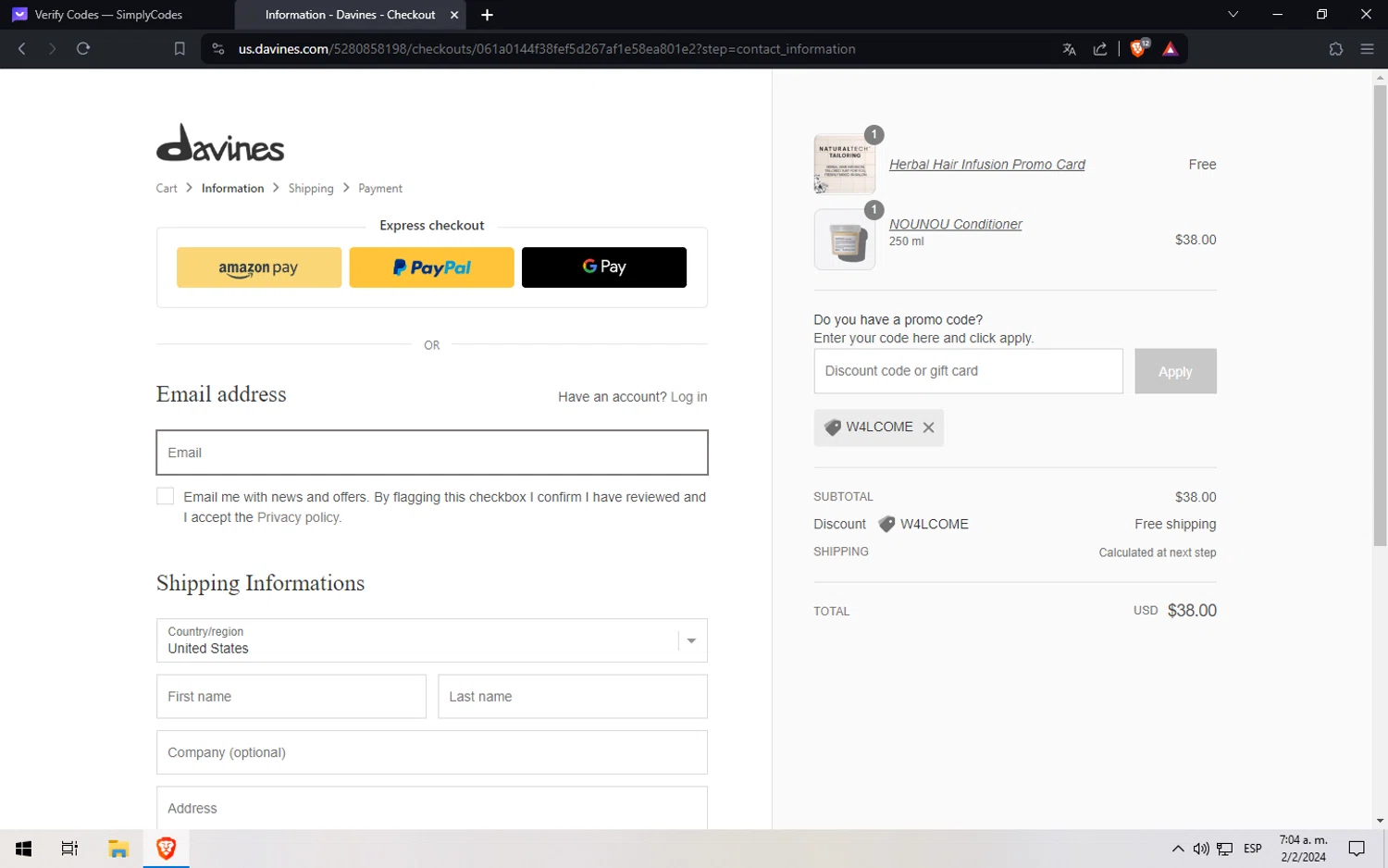Go back using browser back arrow
This screenshot has height=868, width=1388.
click(x=22, y=49)
